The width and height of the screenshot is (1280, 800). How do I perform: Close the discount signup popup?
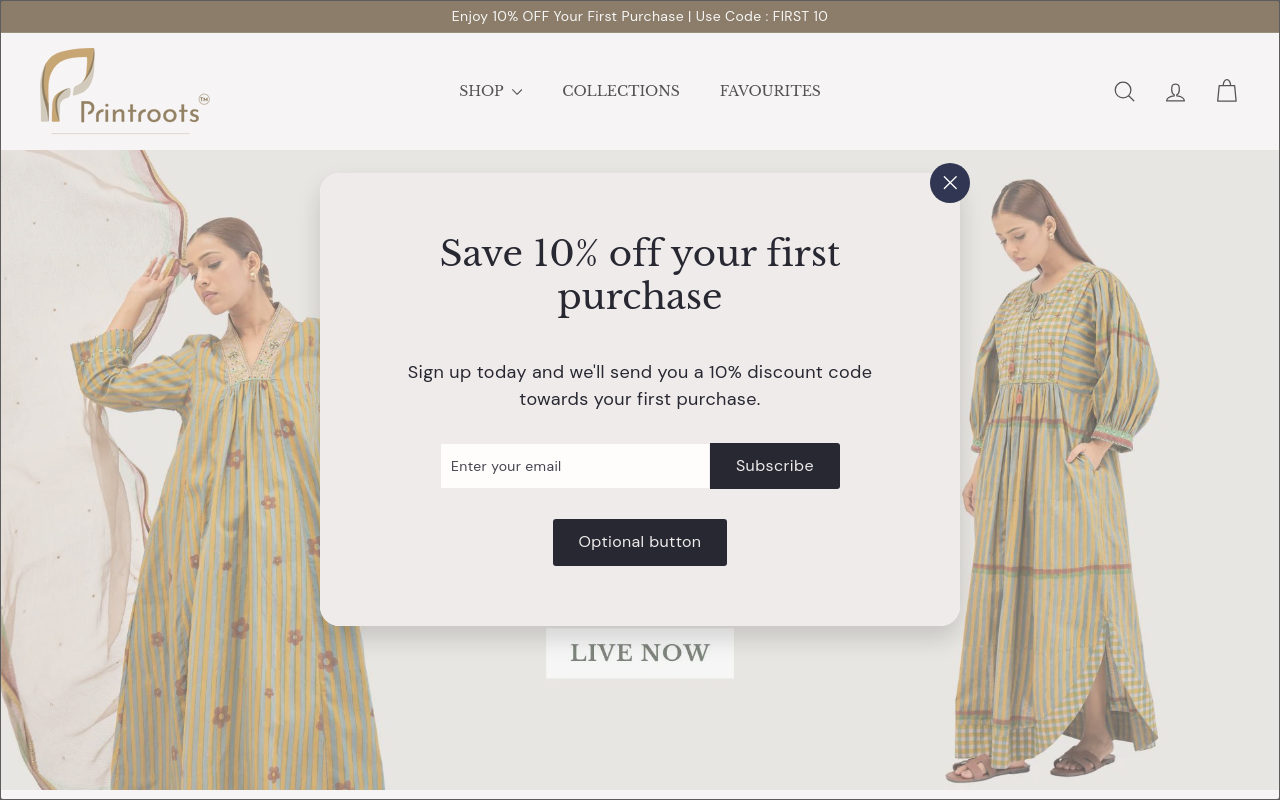tap(950, 183)
